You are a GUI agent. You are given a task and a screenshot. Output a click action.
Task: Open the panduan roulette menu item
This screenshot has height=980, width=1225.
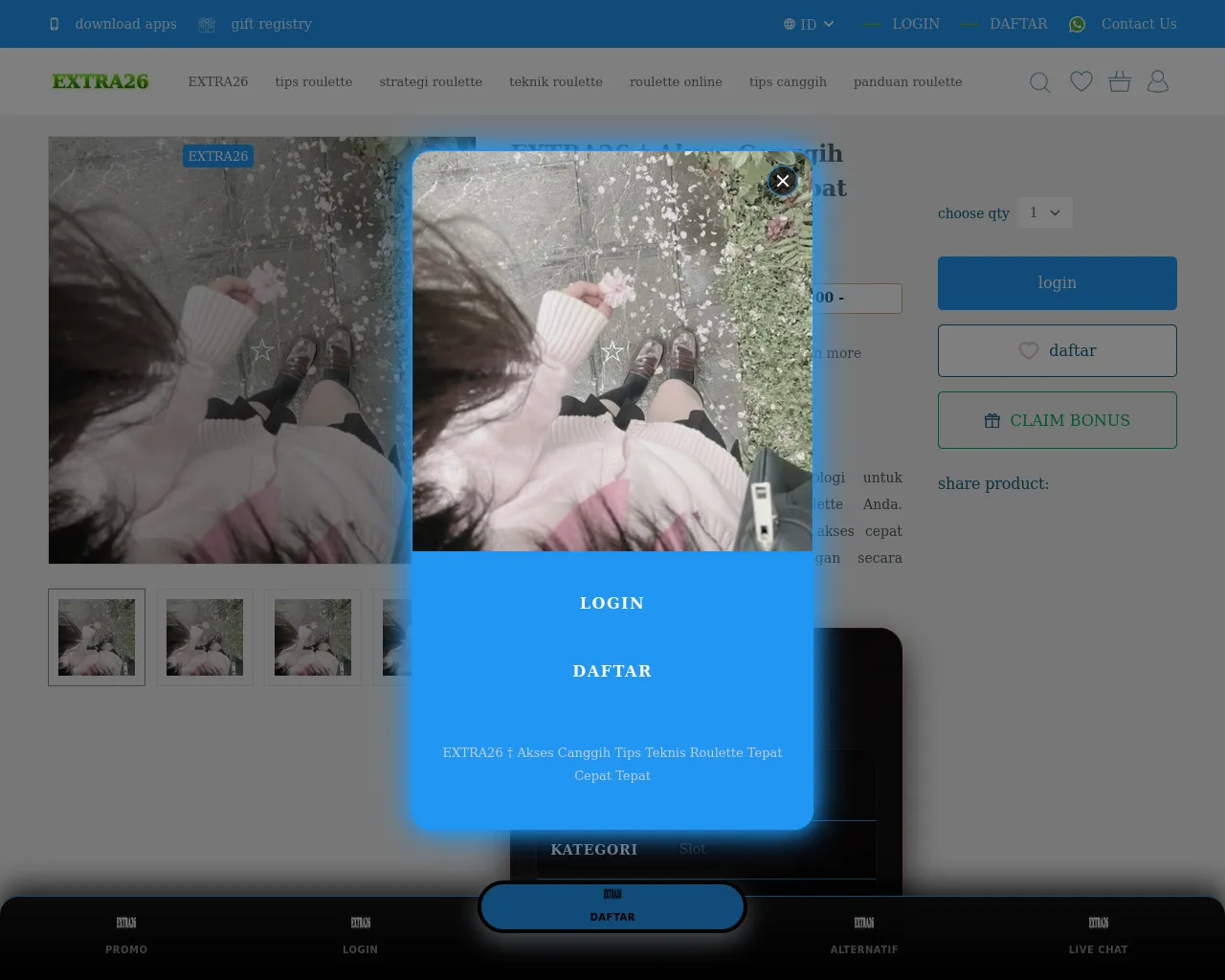coord(908,81)
